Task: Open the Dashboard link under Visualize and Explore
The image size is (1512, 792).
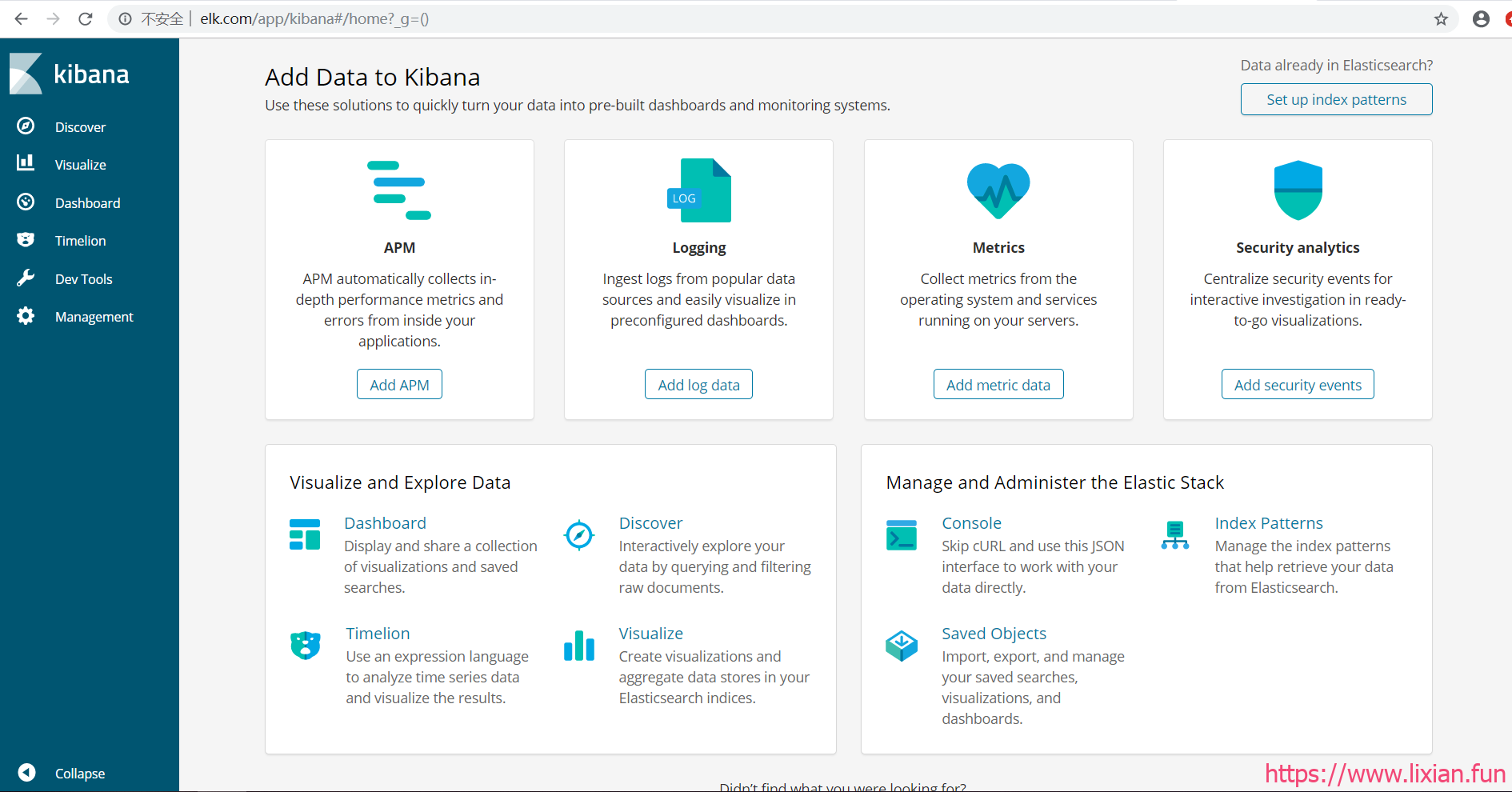Action: [x=385, y=523]
